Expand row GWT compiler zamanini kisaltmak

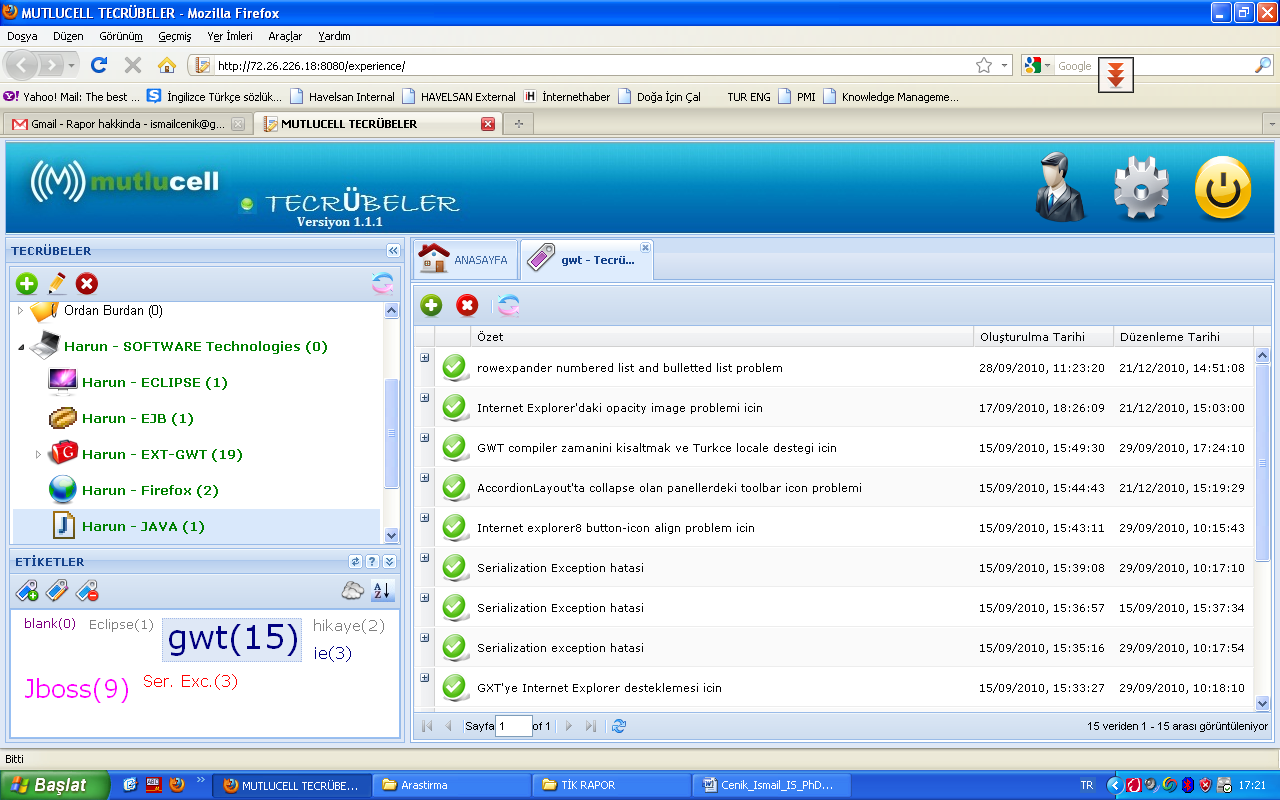pyautogui.click(x=424, y=438)
